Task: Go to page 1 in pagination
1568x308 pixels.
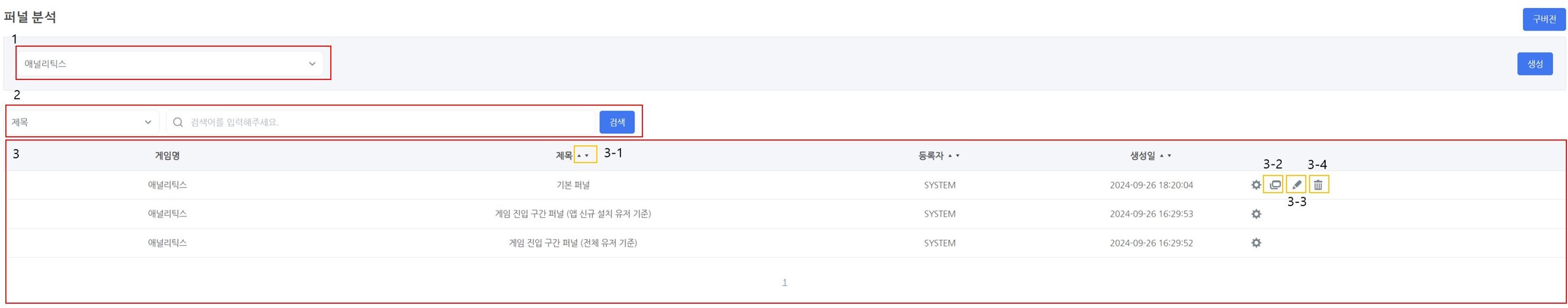Action: [x=784, y=282]
